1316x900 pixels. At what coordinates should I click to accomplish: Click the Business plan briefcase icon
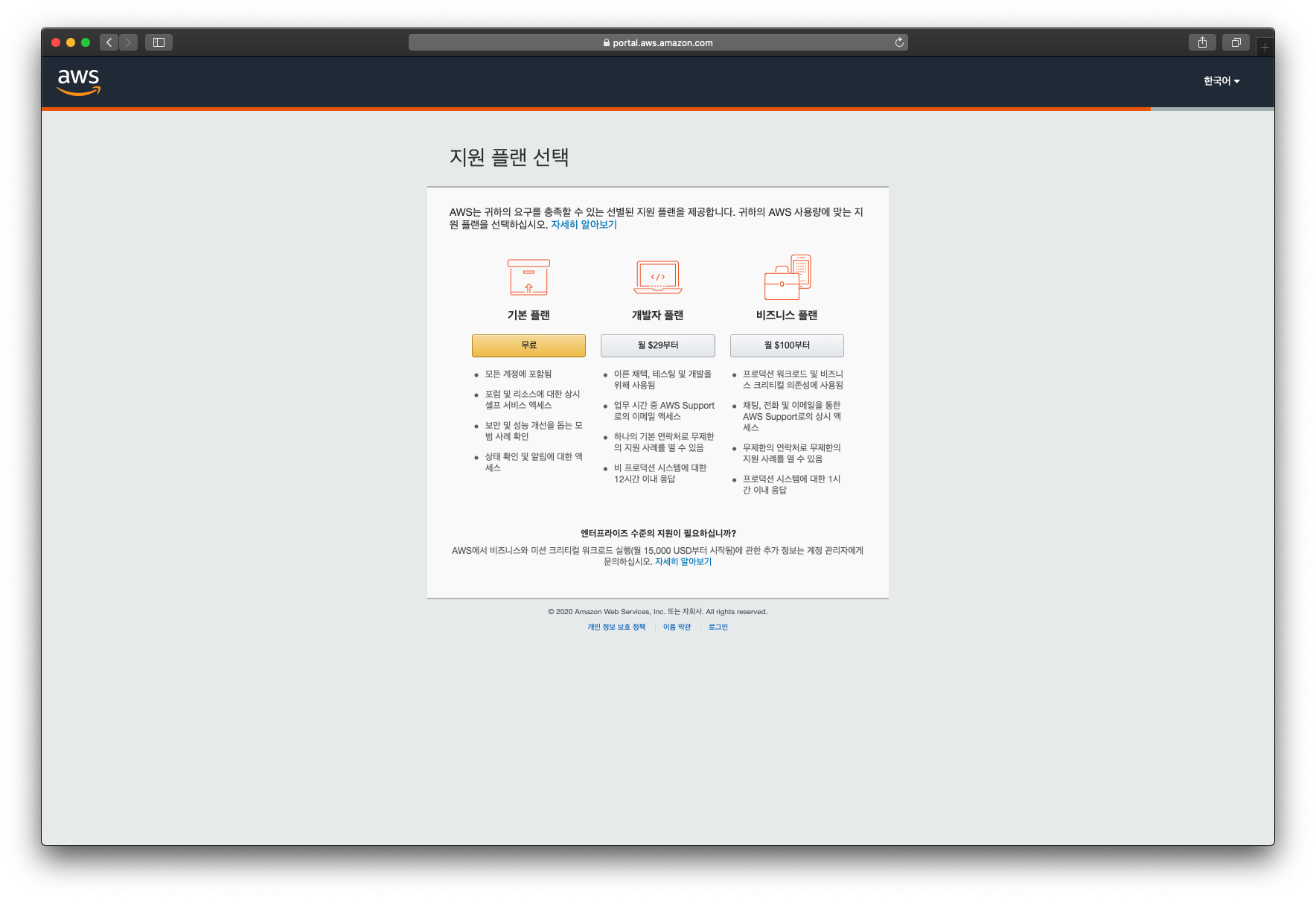[788, 277]
